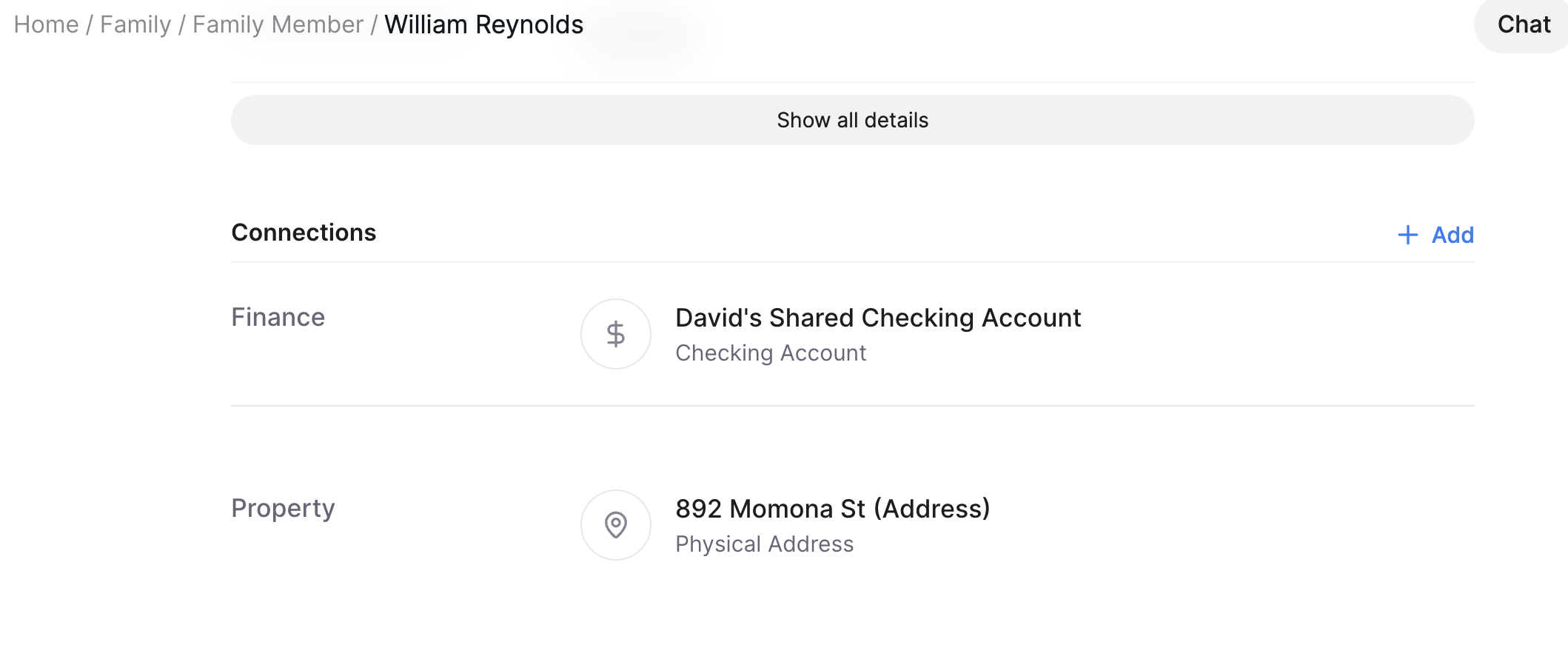Click the slash separator after Home

pyautogui.click(x=90, y=24)
